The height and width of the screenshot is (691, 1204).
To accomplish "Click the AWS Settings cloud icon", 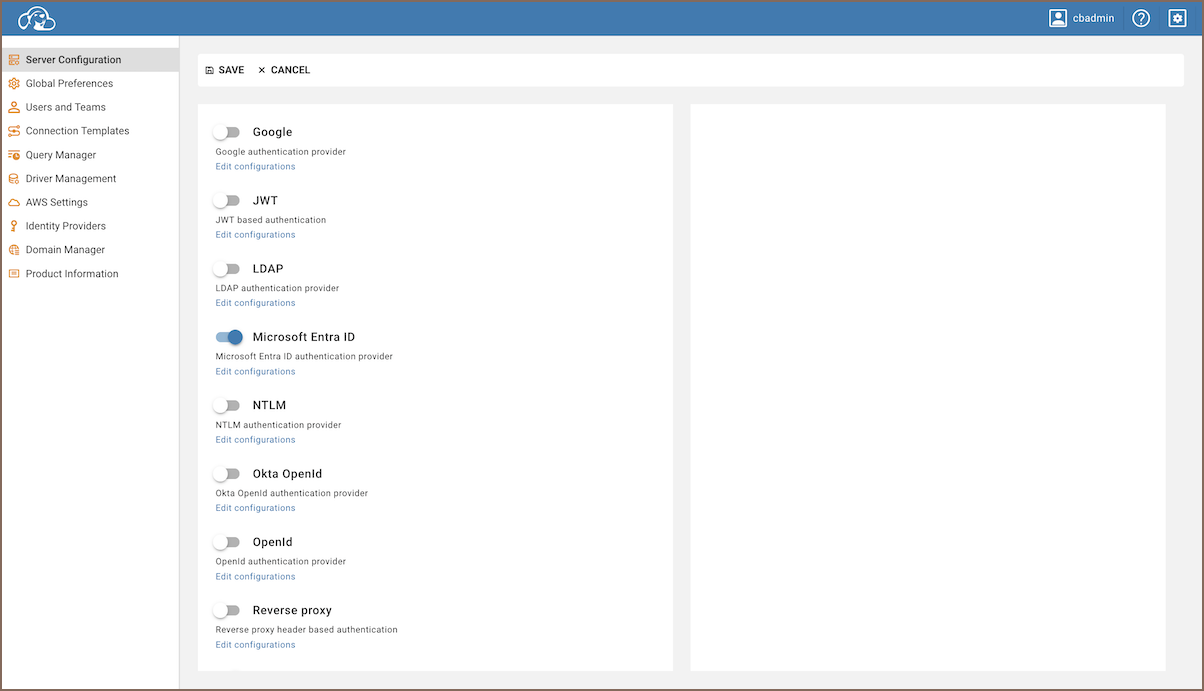I will [14, 202].
